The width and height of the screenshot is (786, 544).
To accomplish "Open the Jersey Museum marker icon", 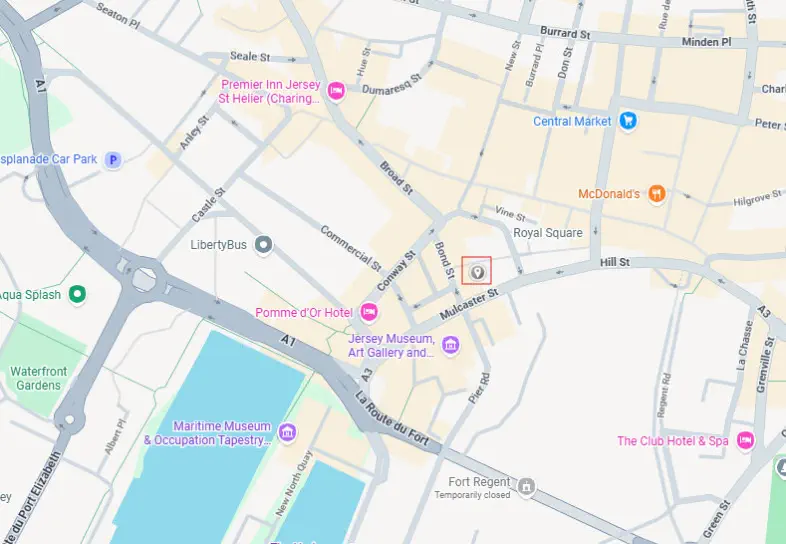I will [x=450, y=345].
